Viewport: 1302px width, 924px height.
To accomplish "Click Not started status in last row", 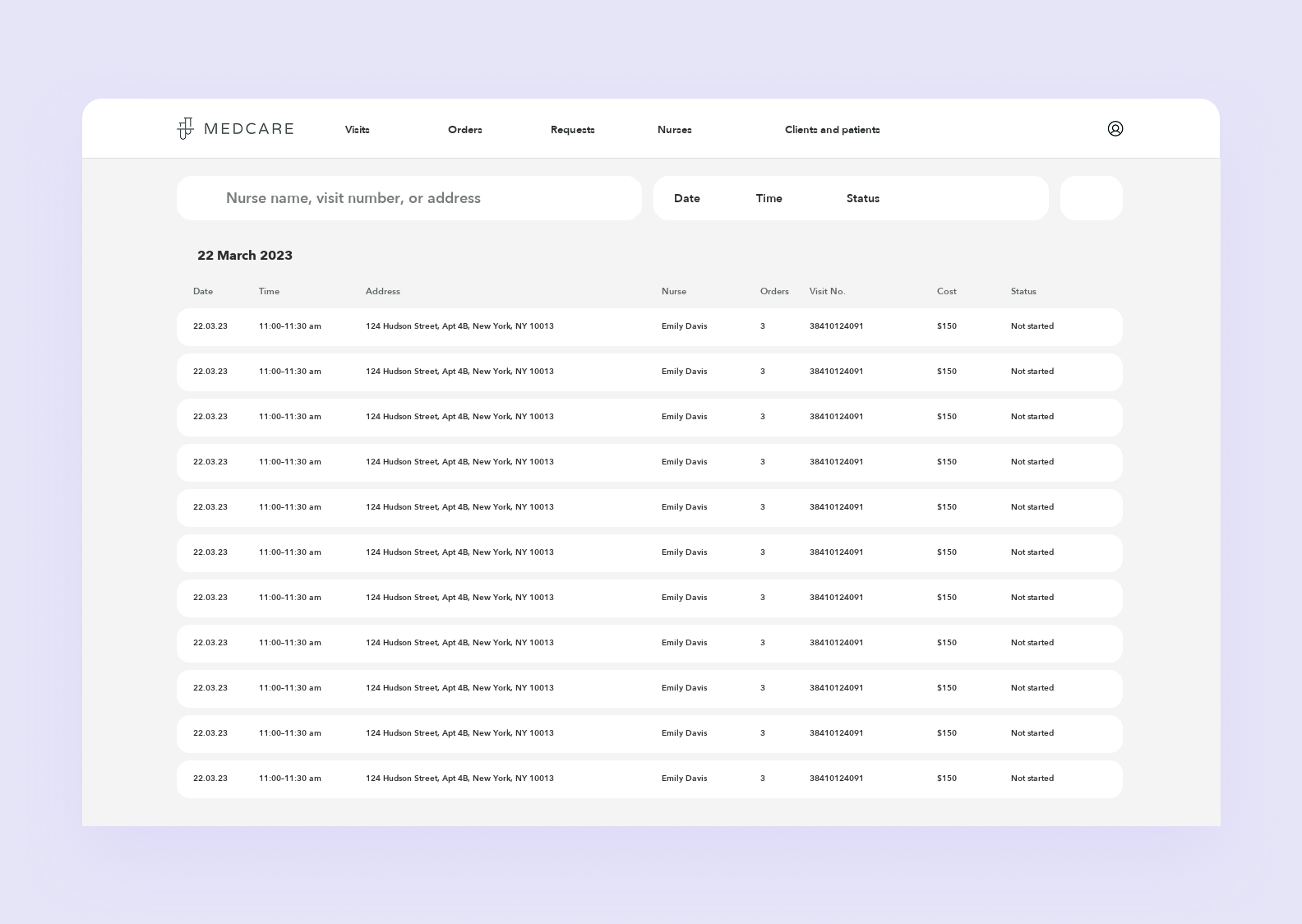I will coord(1032,778).
